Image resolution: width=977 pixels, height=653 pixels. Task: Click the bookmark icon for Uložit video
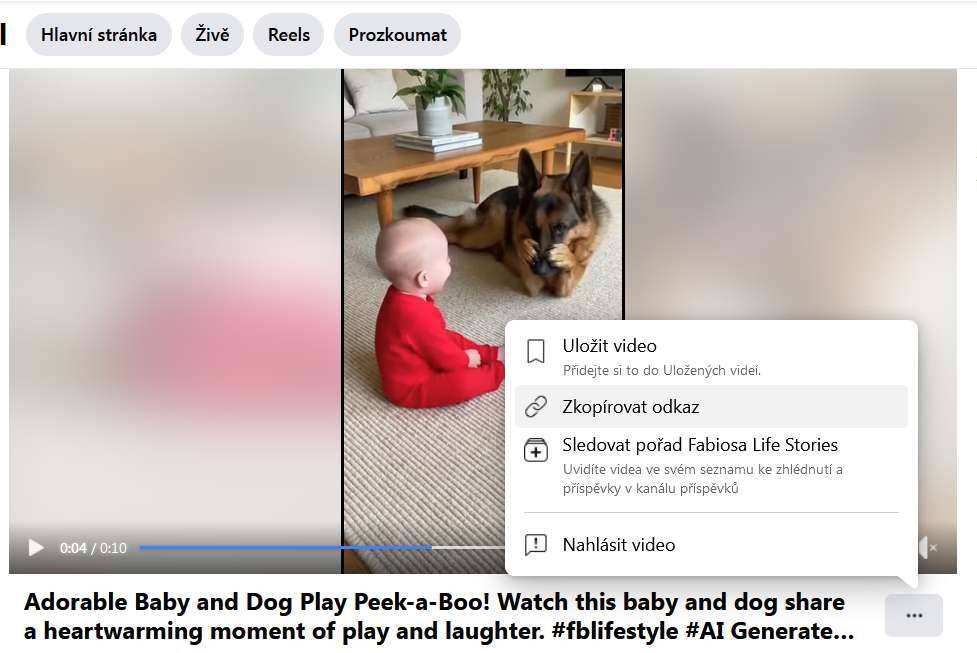536,351
